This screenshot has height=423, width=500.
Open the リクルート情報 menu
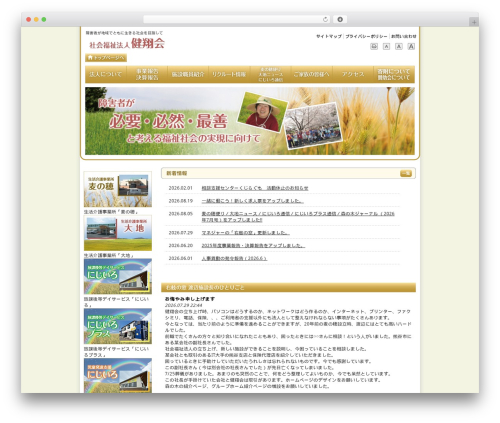pyautogui.click(x=229, y=74)
